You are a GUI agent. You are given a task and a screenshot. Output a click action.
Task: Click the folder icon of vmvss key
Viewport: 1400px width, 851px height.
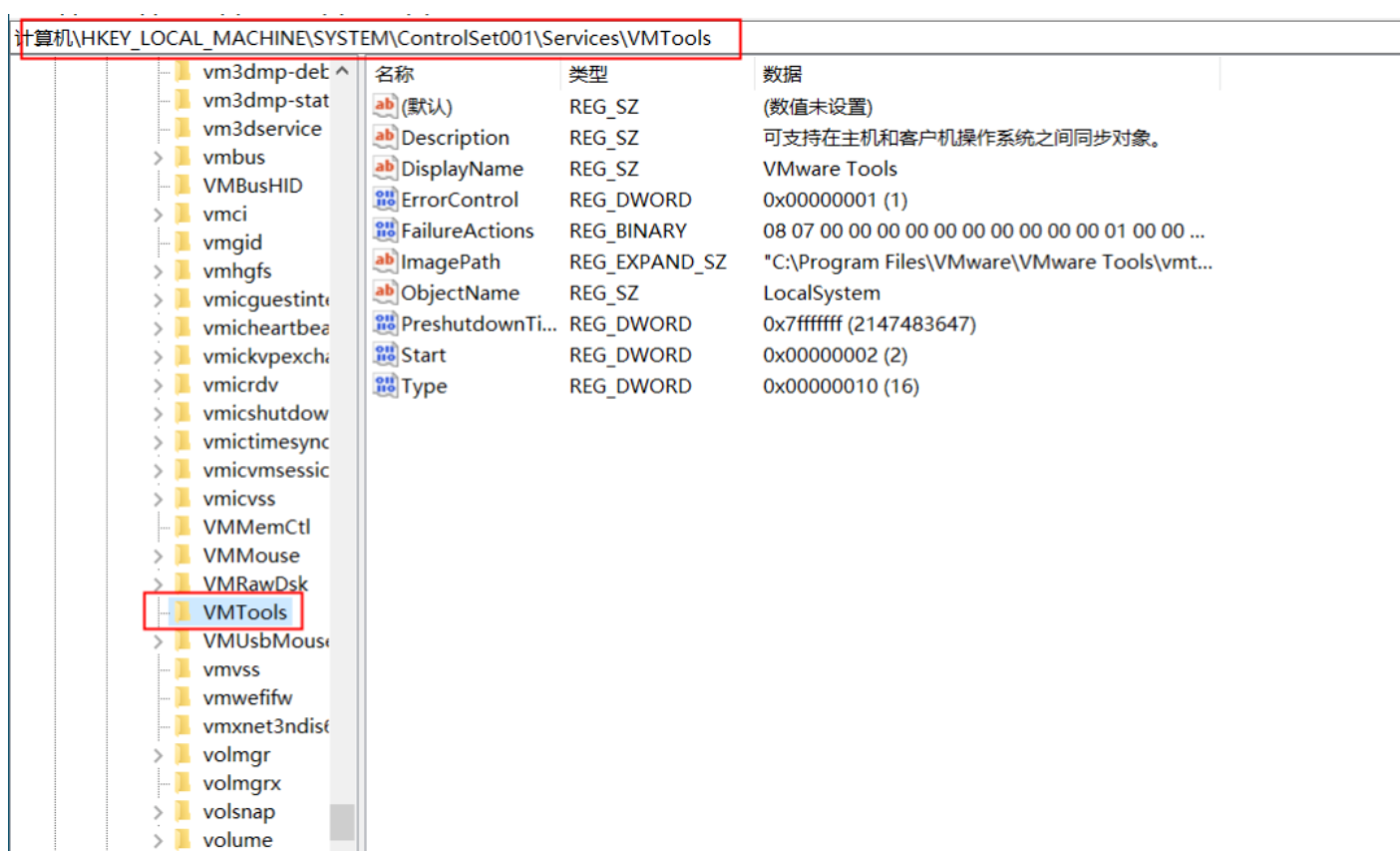pos(182,668)
